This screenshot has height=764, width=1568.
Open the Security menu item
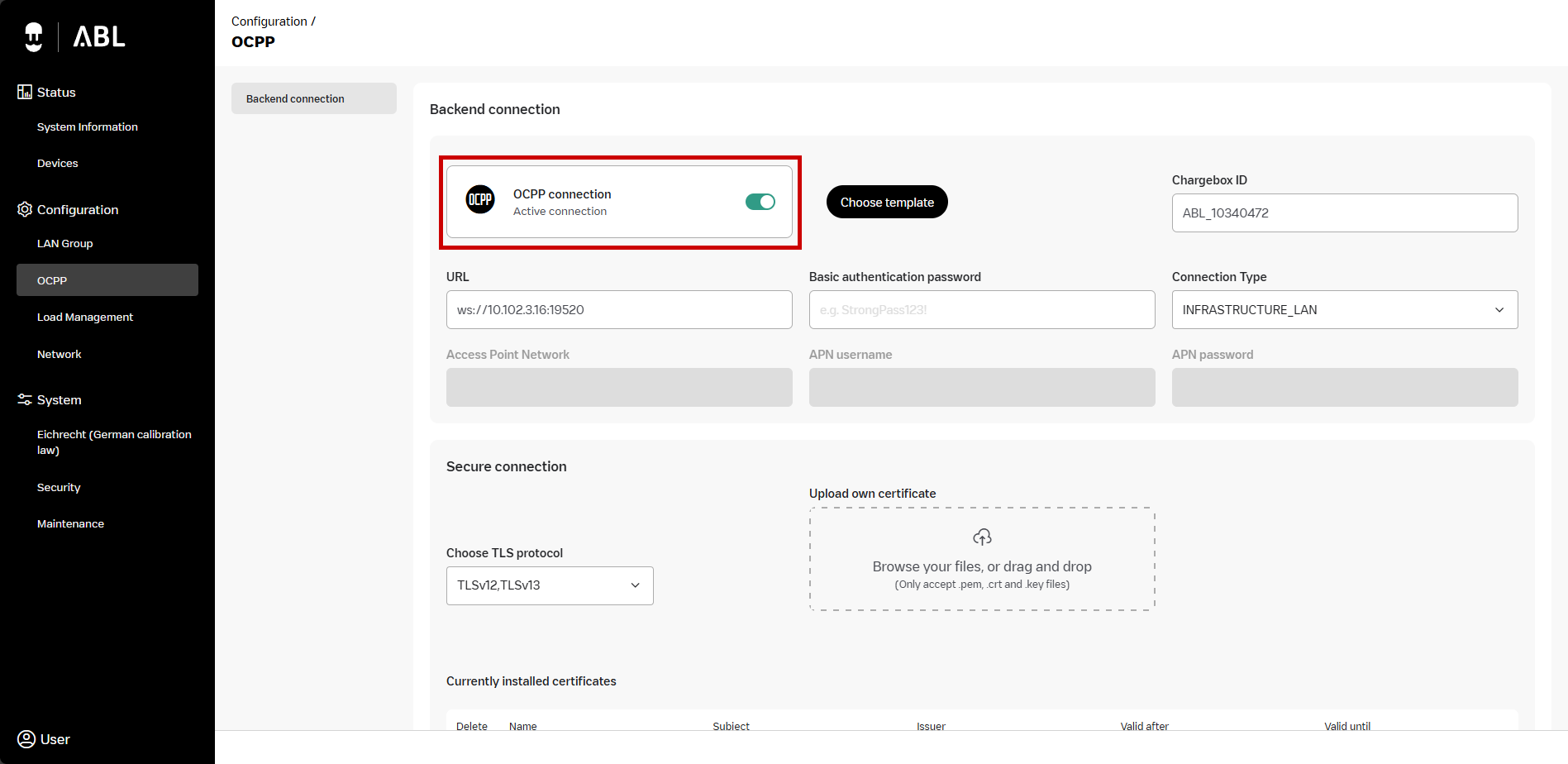pyautogui.click(x=59, y=487)
